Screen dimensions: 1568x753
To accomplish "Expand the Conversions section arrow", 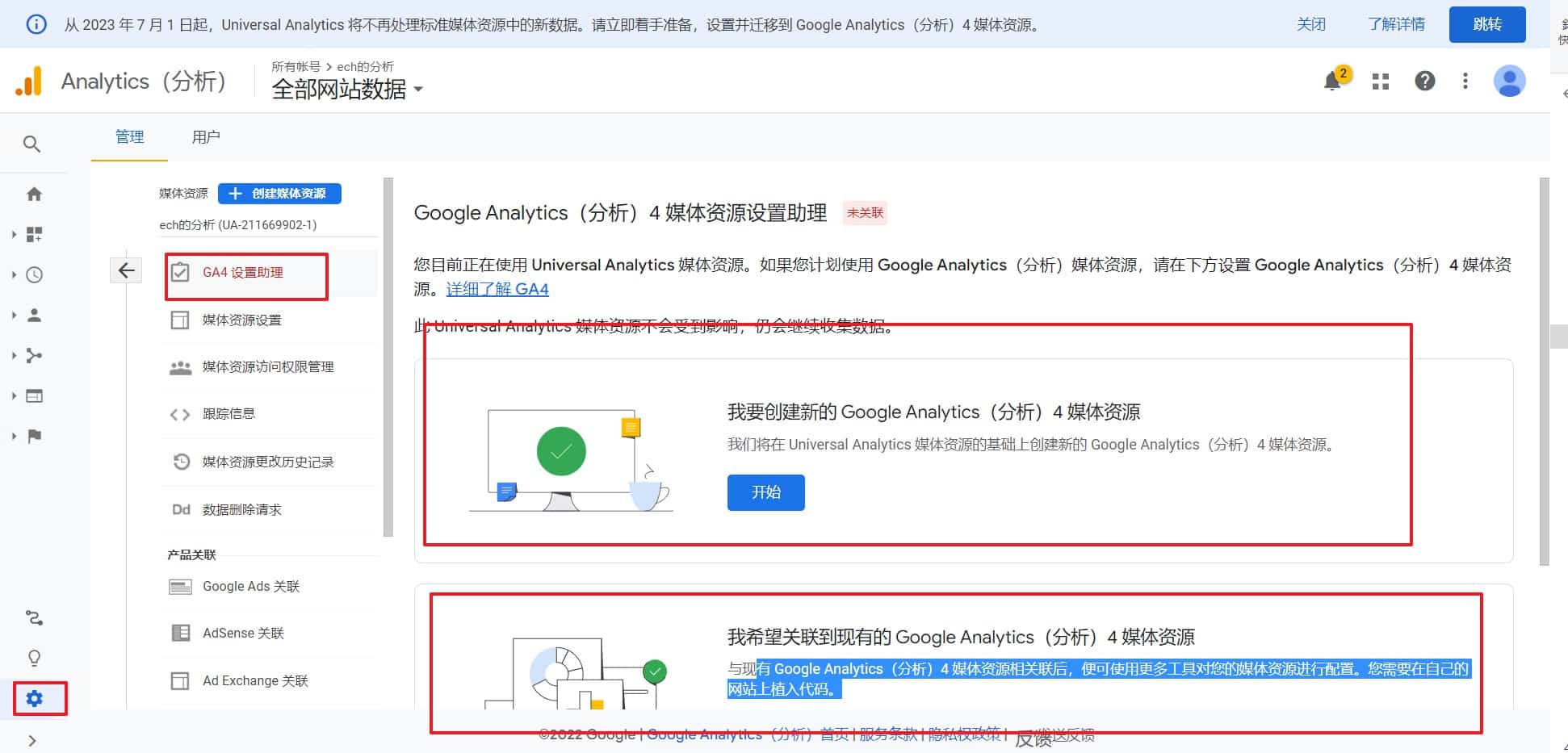I will pyautogui.click(x=14, y=436).
